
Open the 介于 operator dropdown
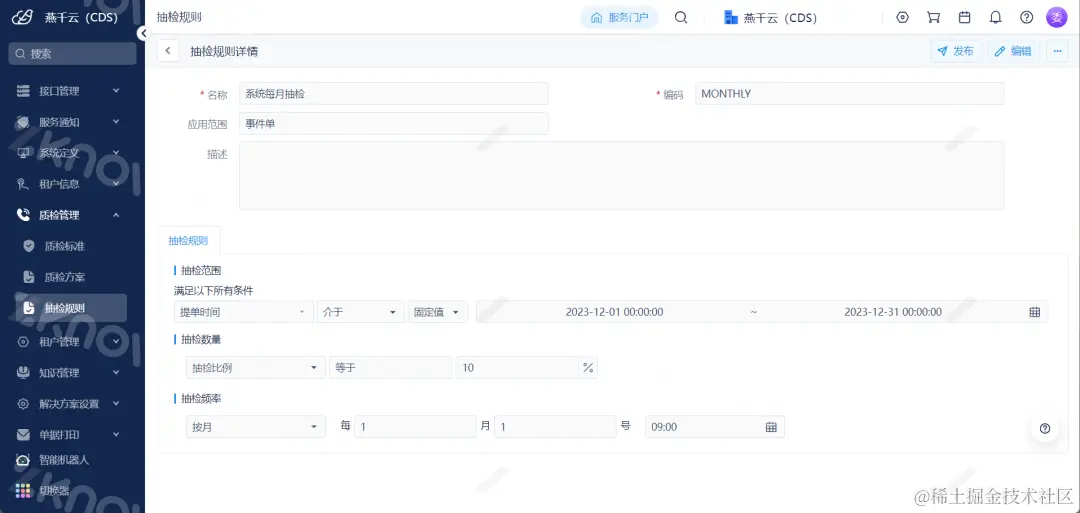click(x=361, y=312)
